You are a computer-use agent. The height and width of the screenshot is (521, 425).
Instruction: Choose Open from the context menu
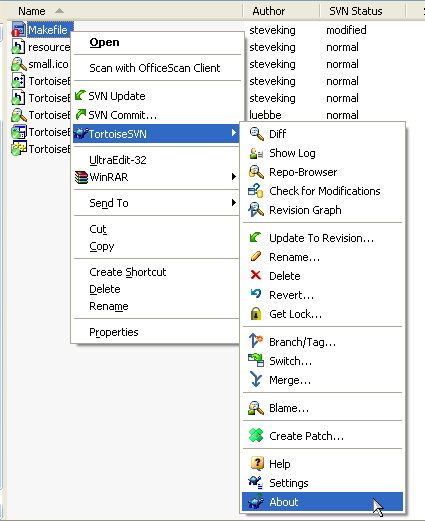156,42
